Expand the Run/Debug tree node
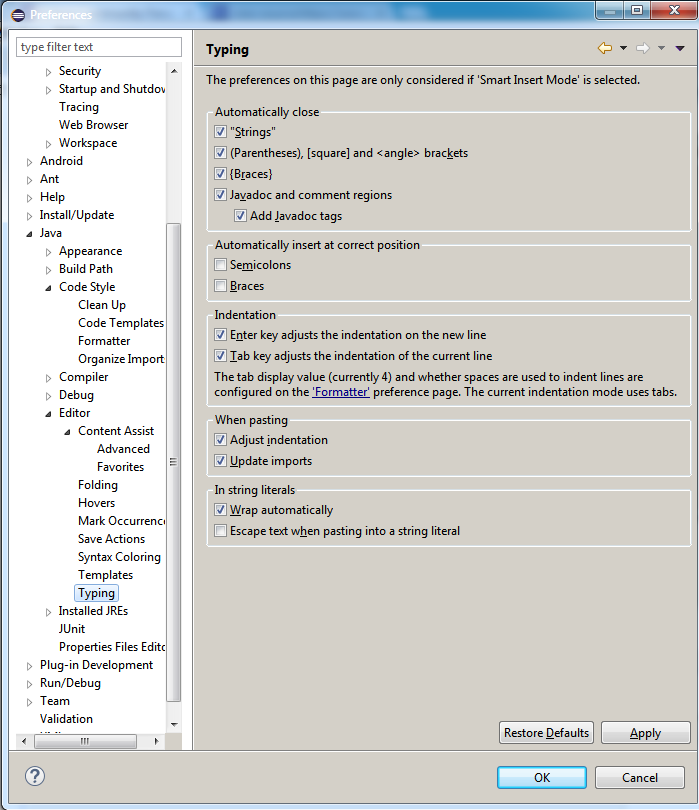This screenshot has height=810, width=699. [x=29, y=684]
